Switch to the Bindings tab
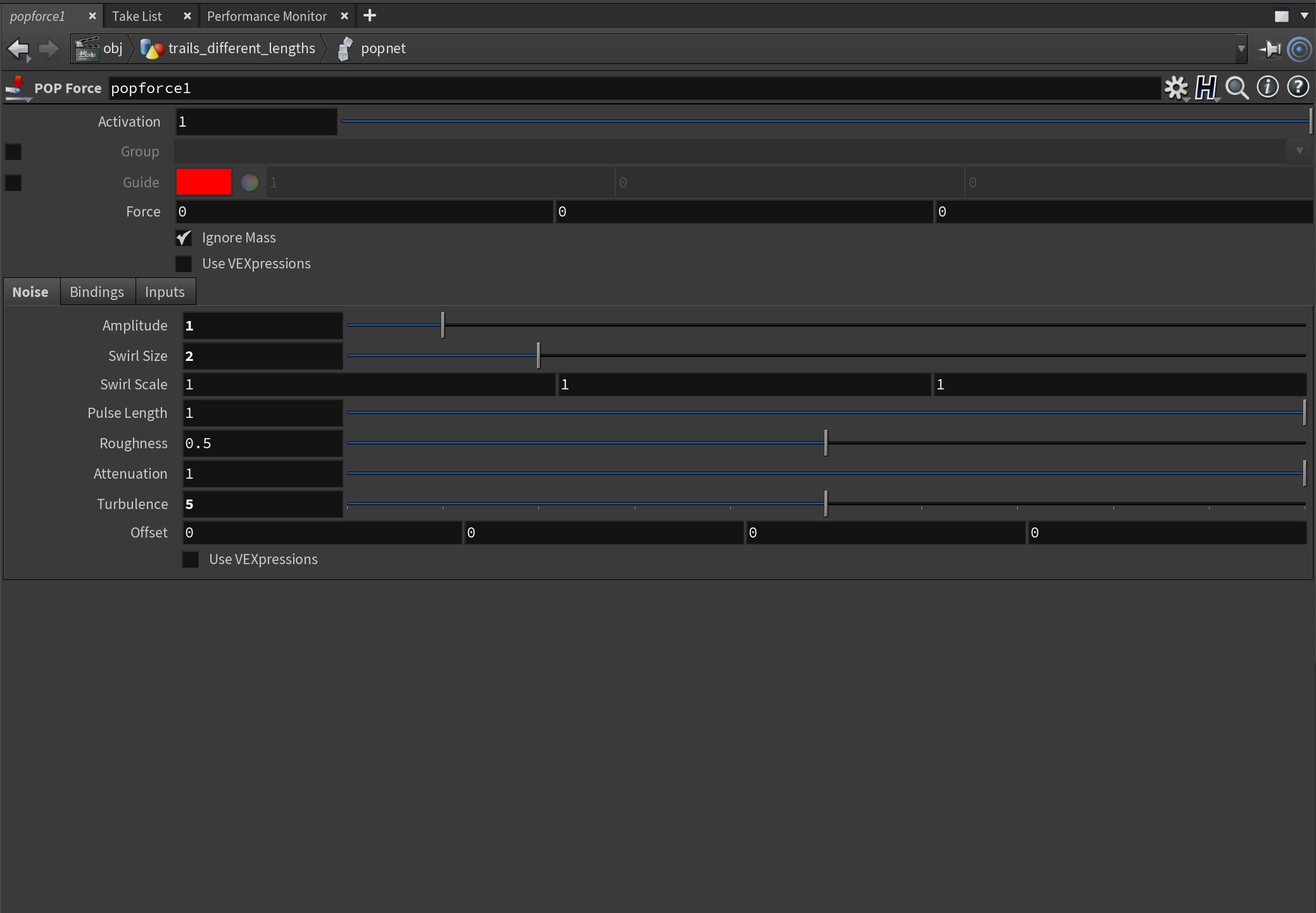This screenshot has height=913, width=1316. (97, 292)
